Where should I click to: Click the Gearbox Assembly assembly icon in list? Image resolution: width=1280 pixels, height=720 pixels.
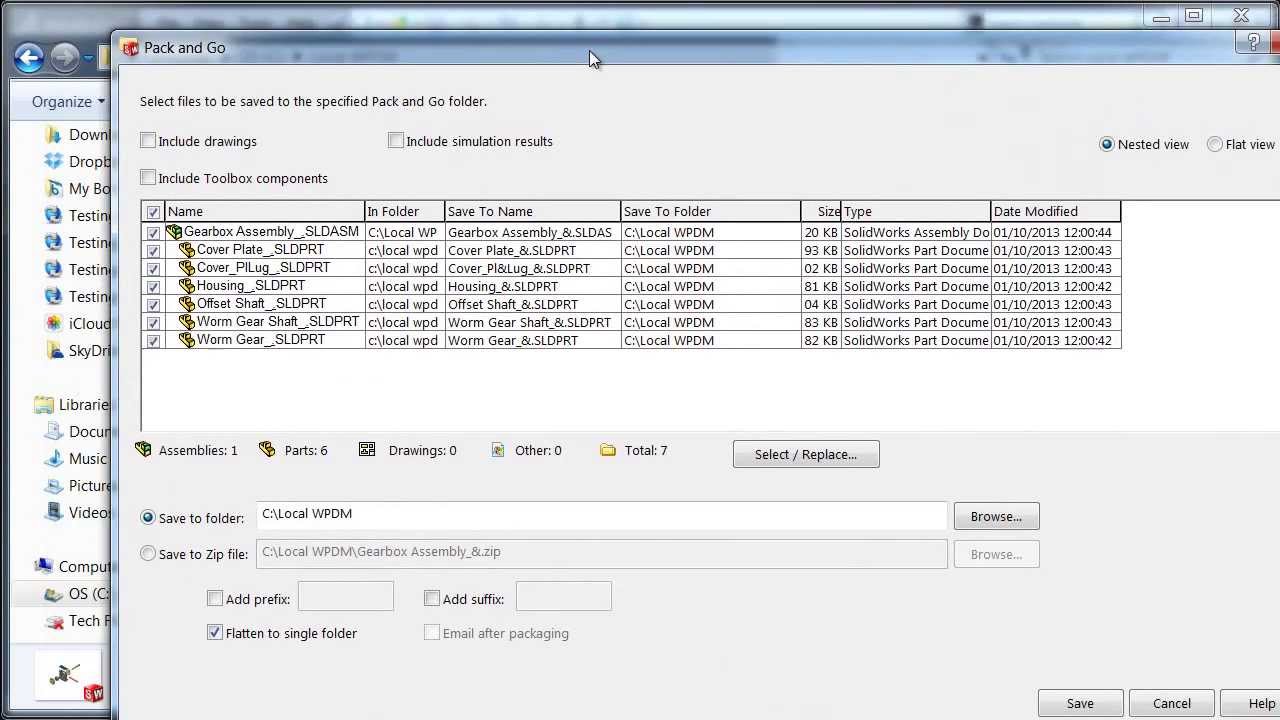174,232
